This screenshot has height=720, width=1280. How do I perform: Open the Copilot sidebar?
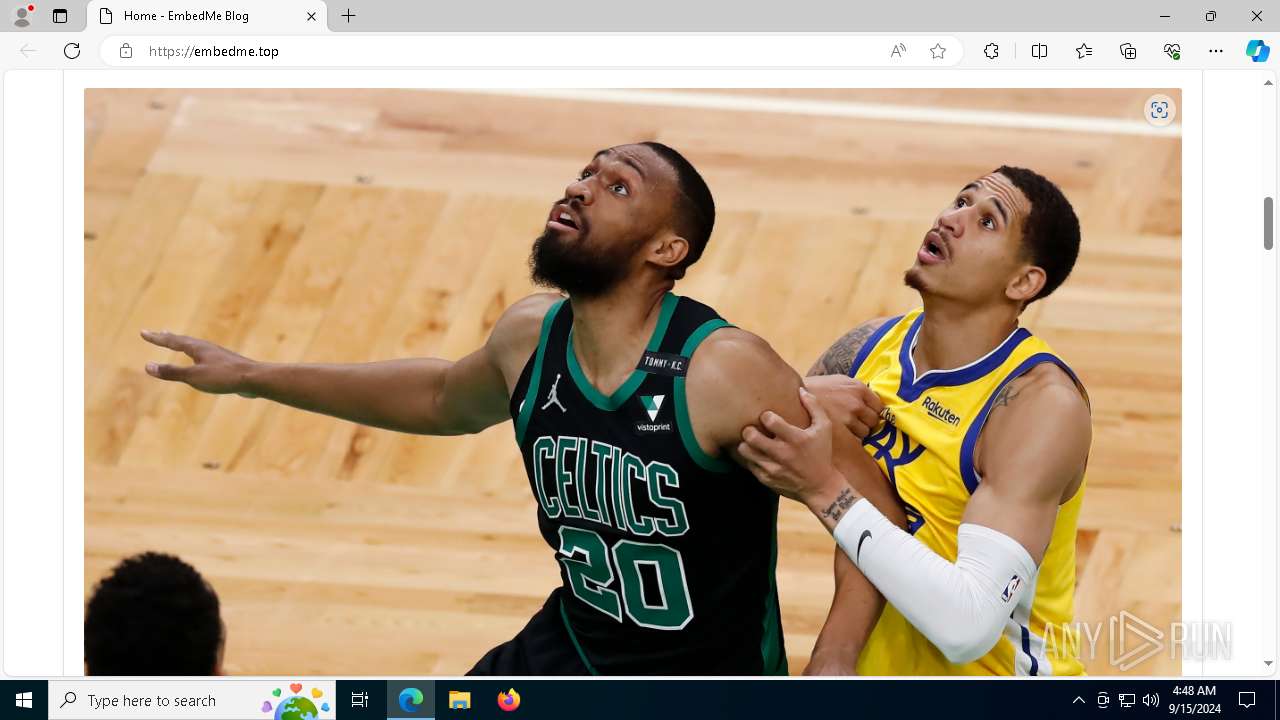coord(1257,51)
